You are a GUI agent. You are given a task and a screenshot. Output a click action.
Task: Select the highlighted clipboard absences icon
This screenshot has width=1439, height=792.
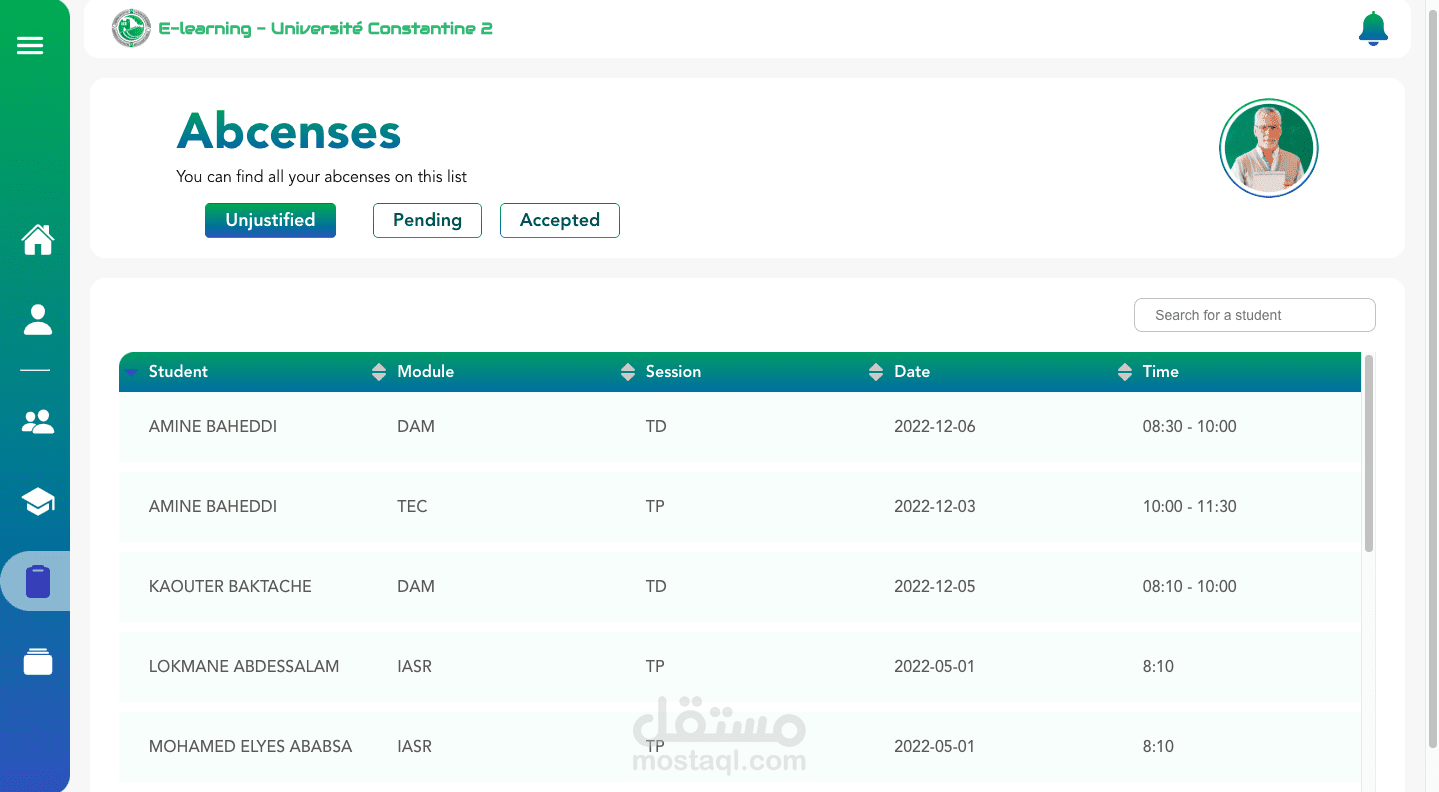coord(37,582)
